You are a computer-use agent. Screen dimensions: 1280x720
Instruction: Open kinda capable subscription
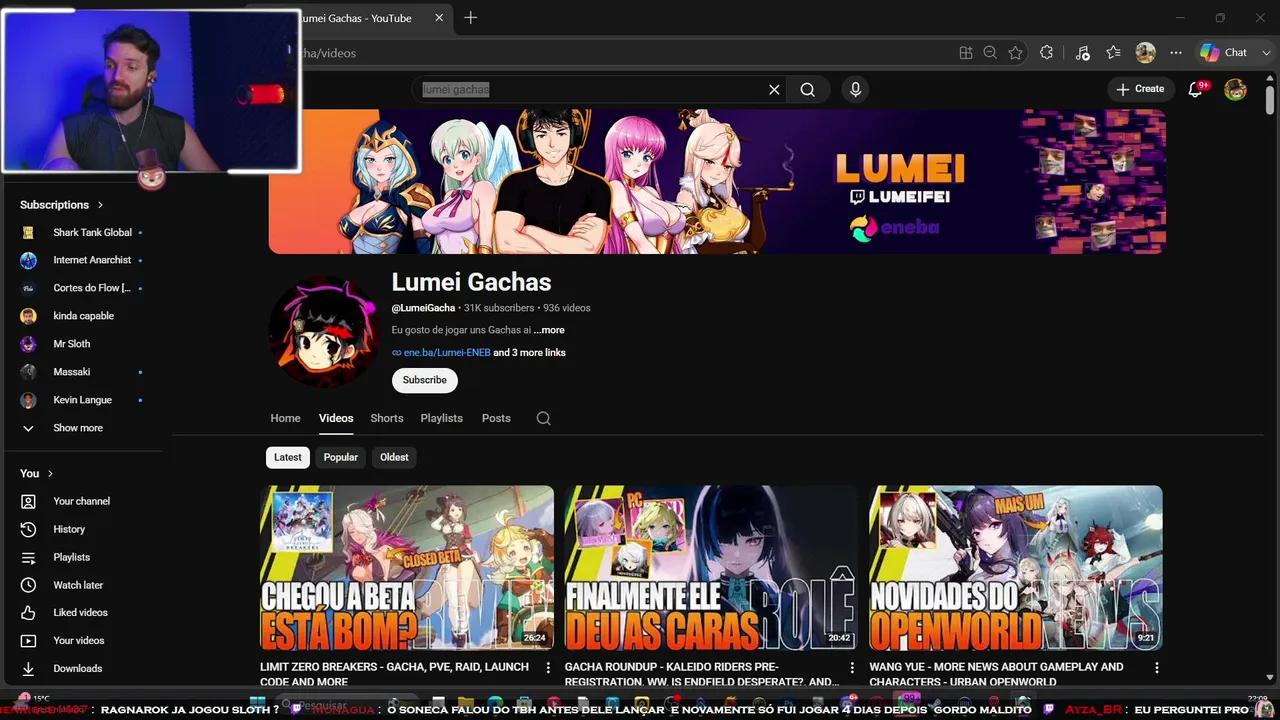coord(82,316)
